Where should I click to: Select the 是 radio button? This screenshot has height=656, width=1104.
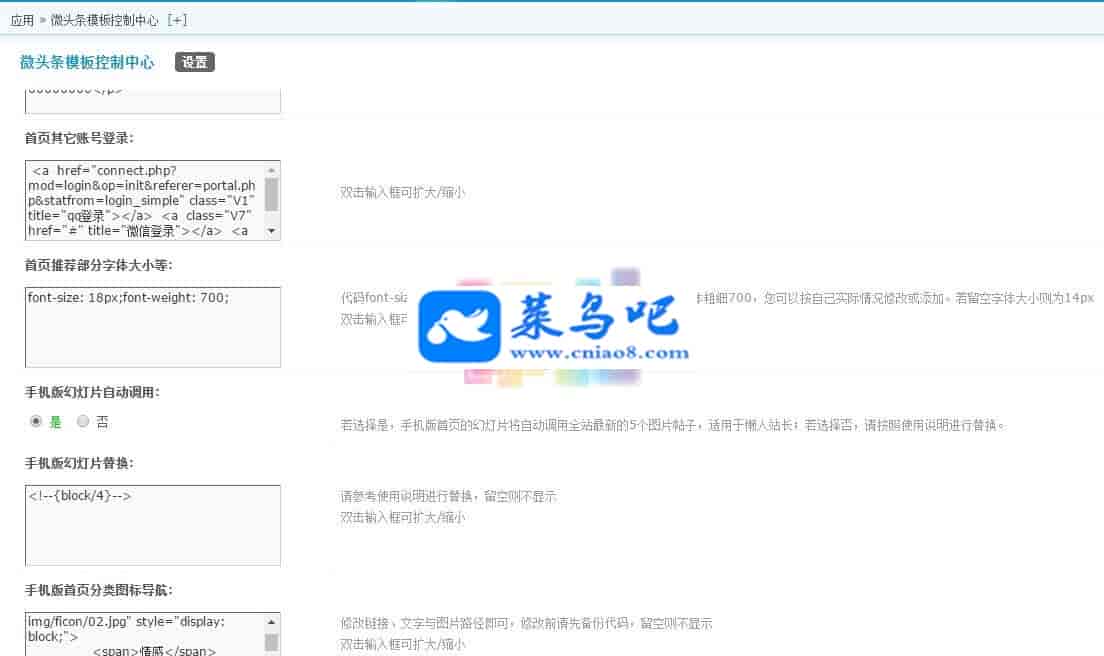point(37,422)
